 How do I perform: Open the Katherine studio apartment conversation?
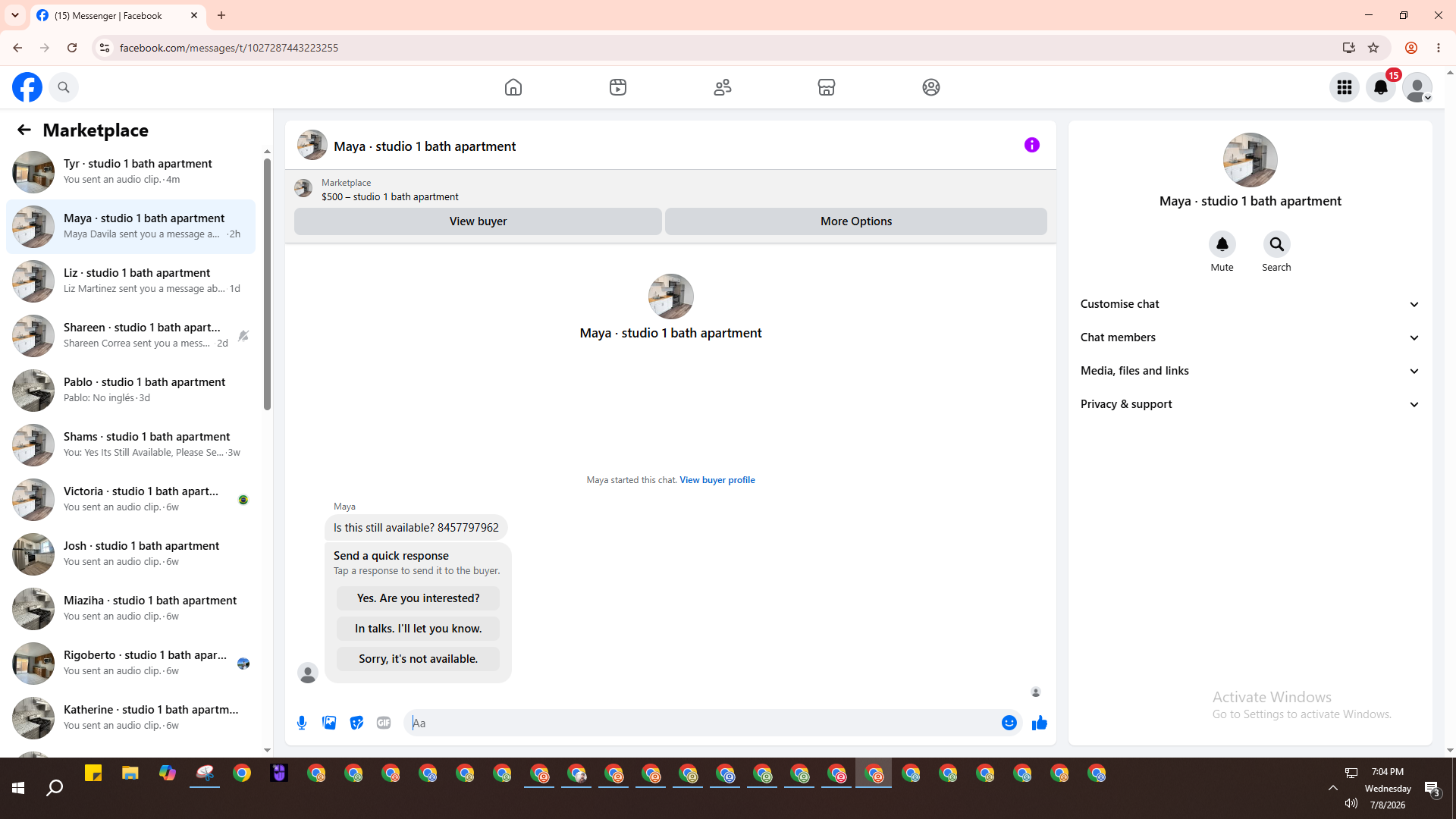pyautogui.click(x=130, y=718)
